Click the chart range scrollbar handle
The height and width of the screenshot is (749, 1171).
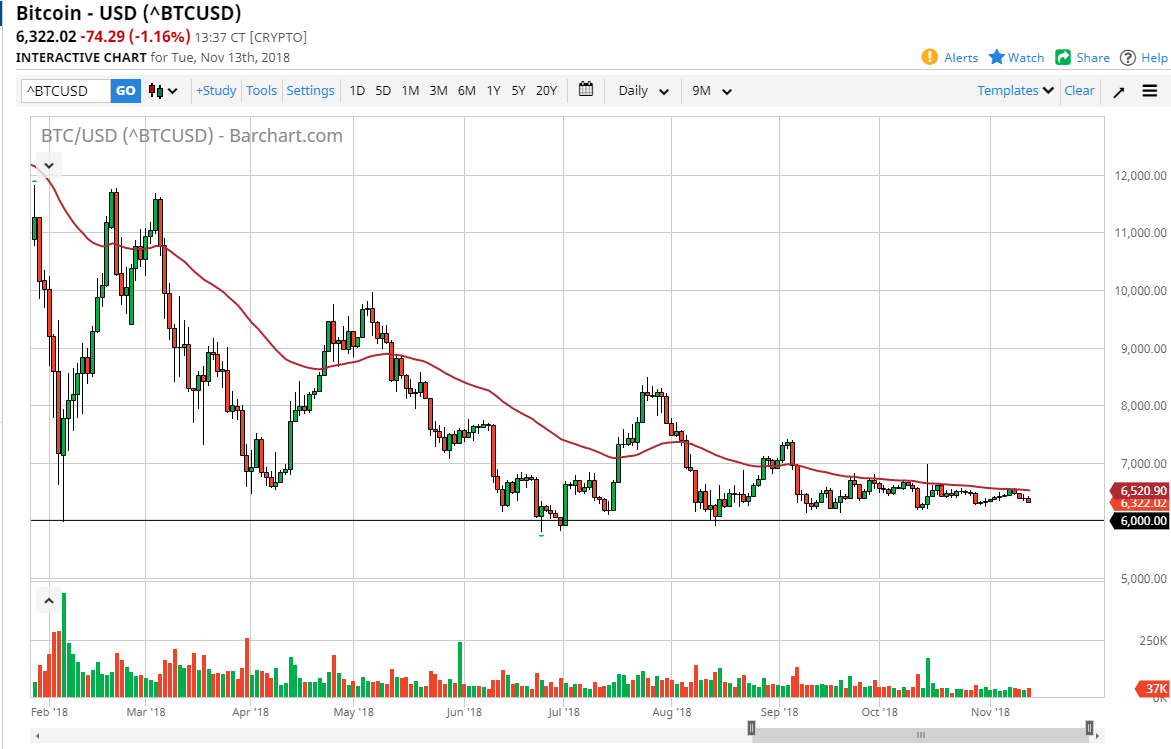(x=921, y=735)
